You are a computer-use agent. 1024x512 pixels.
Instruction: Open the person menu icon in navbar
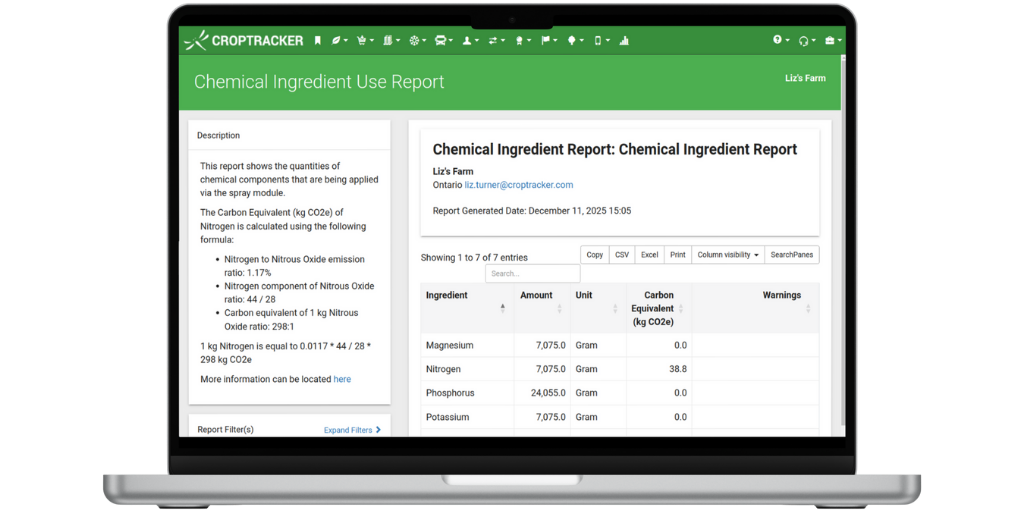(467, 41)
